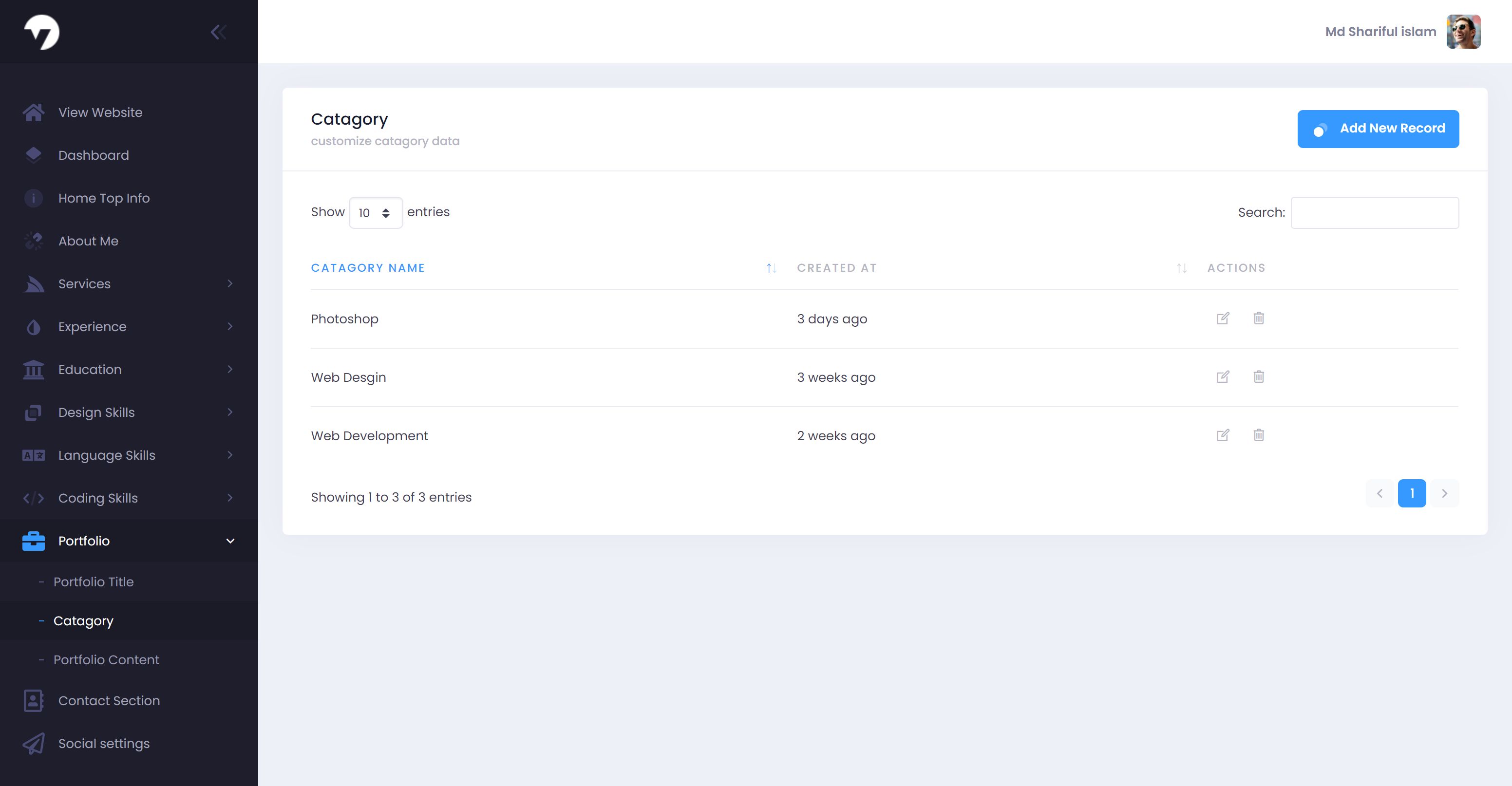Focus the Search input field
The height and width of the screenshot is (786, 1512).
tap(1375, 212)
